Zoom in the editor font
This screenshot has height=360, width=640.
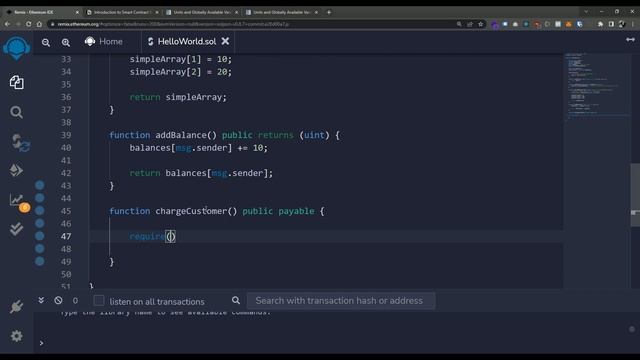click(x=66, y=42)
